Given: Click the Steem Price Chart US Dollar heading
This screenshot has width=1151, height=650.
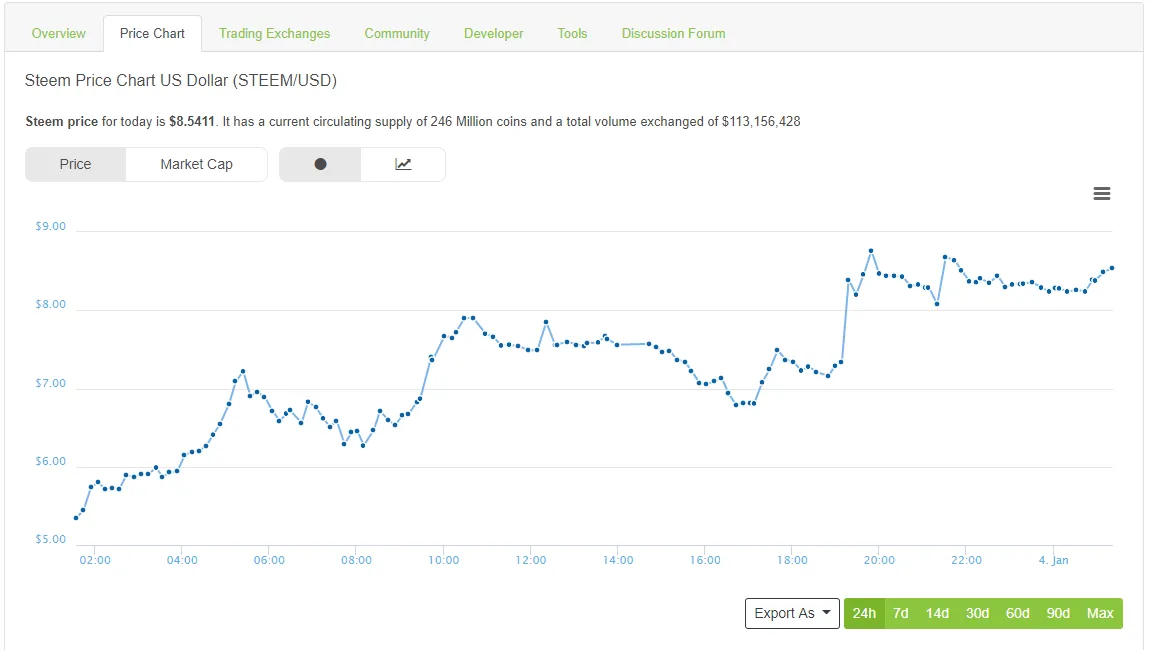Looking at the screenshot, I should pos(181,81).
